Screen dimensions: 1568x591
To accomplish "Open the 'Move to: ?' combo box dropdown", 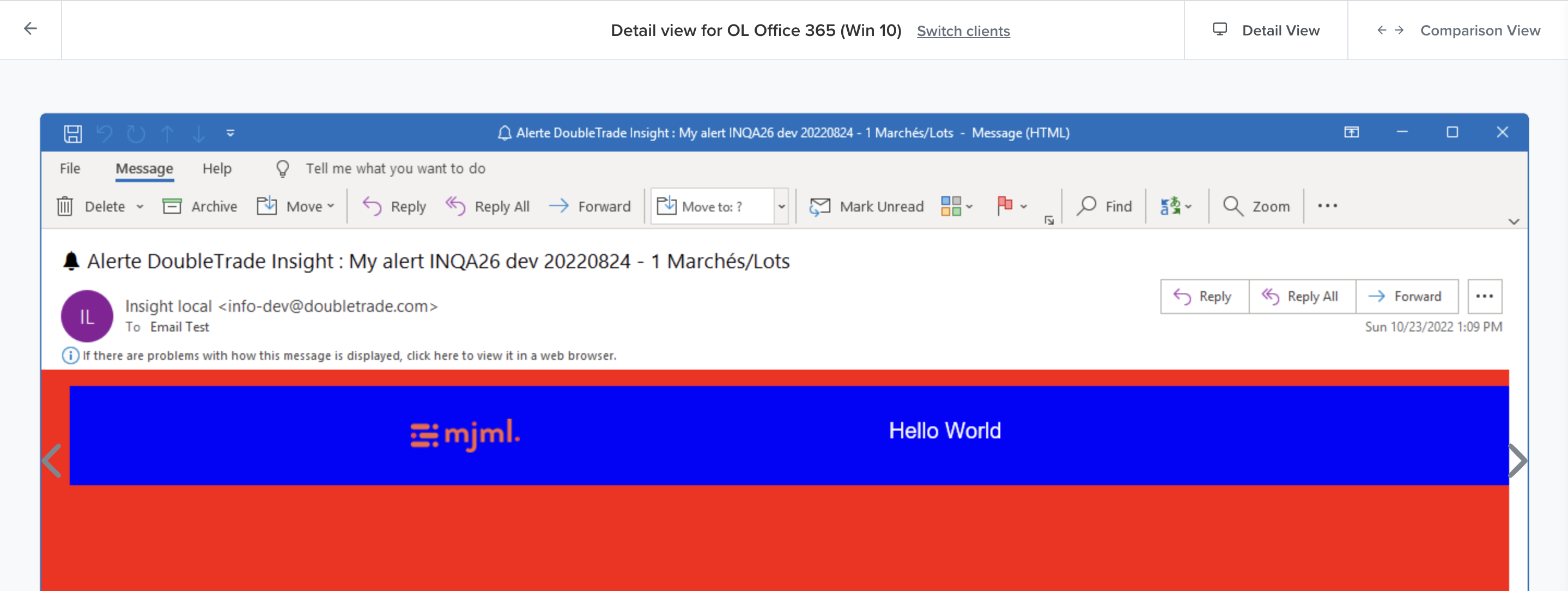I will coord(782,206).
